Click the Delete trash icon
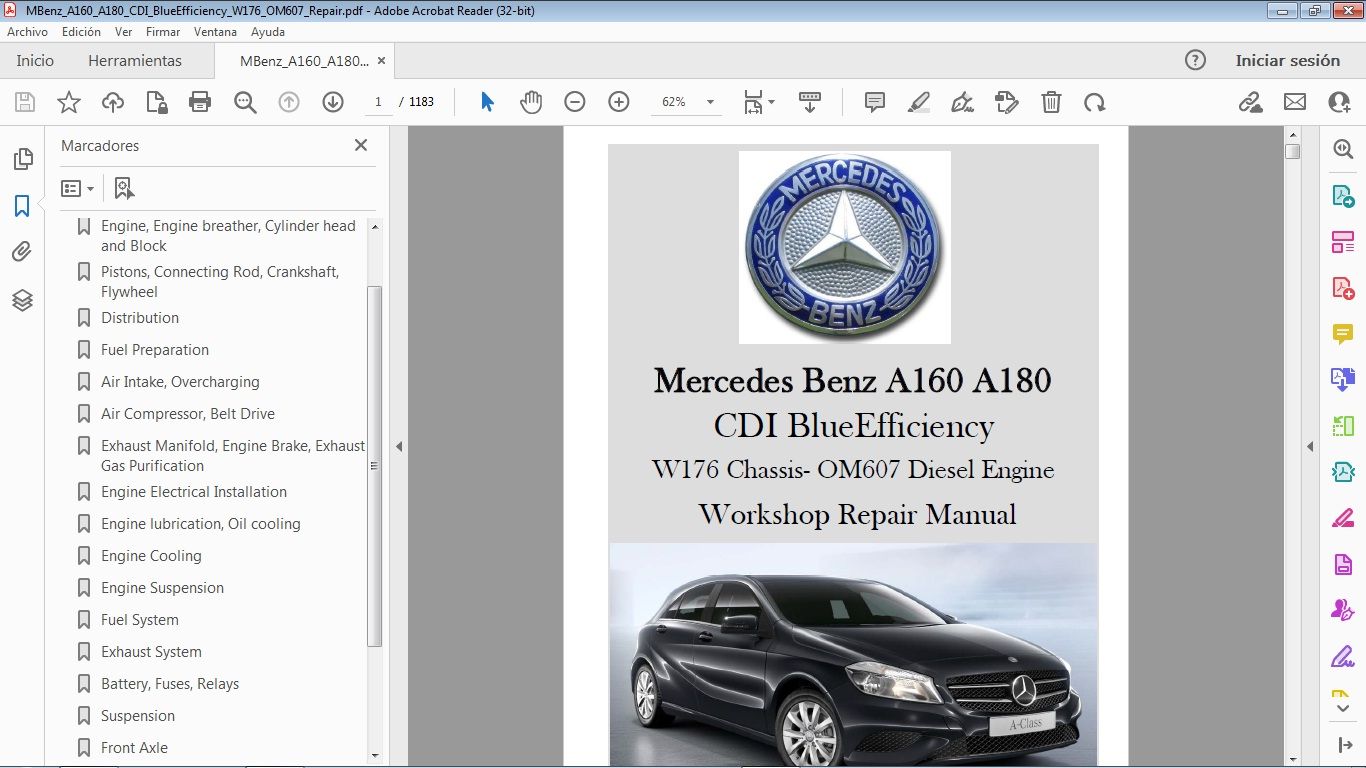 click(x=1051, y=102)
